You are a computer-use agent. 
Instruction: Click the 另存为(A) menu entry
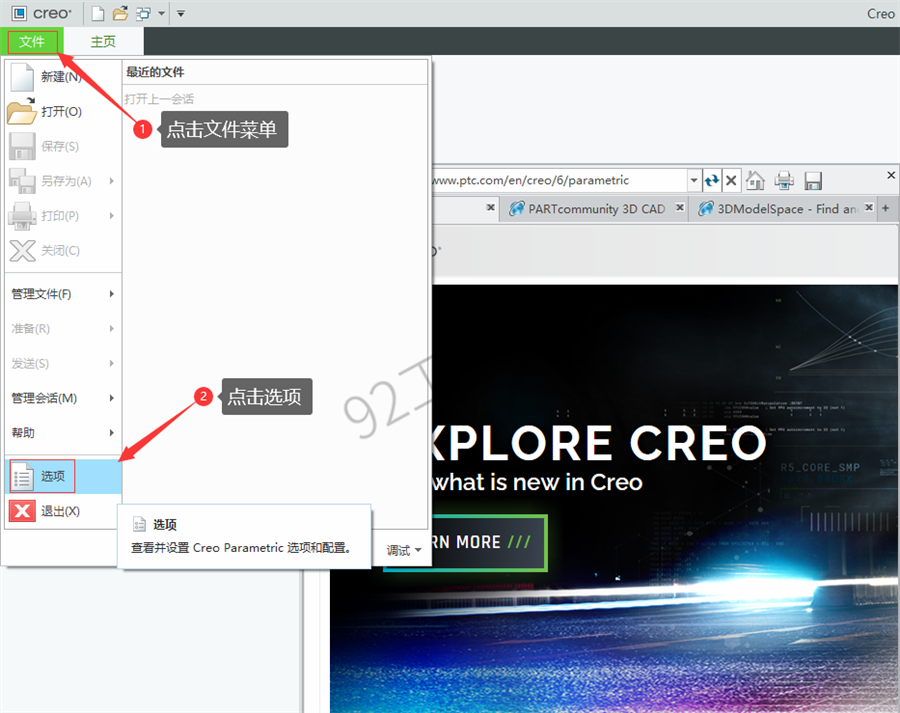(x=63, y=181)
